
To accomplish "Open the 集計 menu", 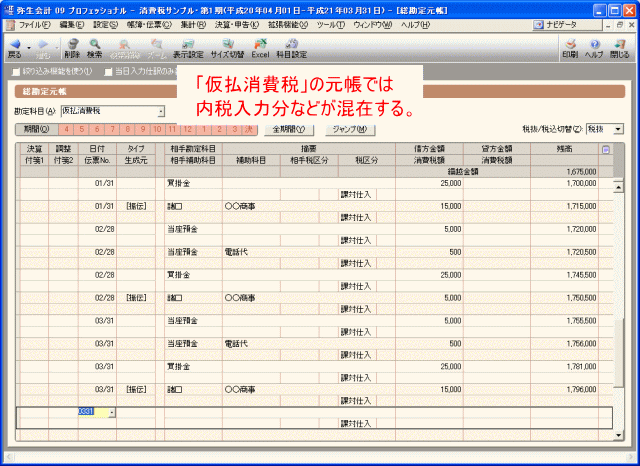I will click(x=193, y=25).
